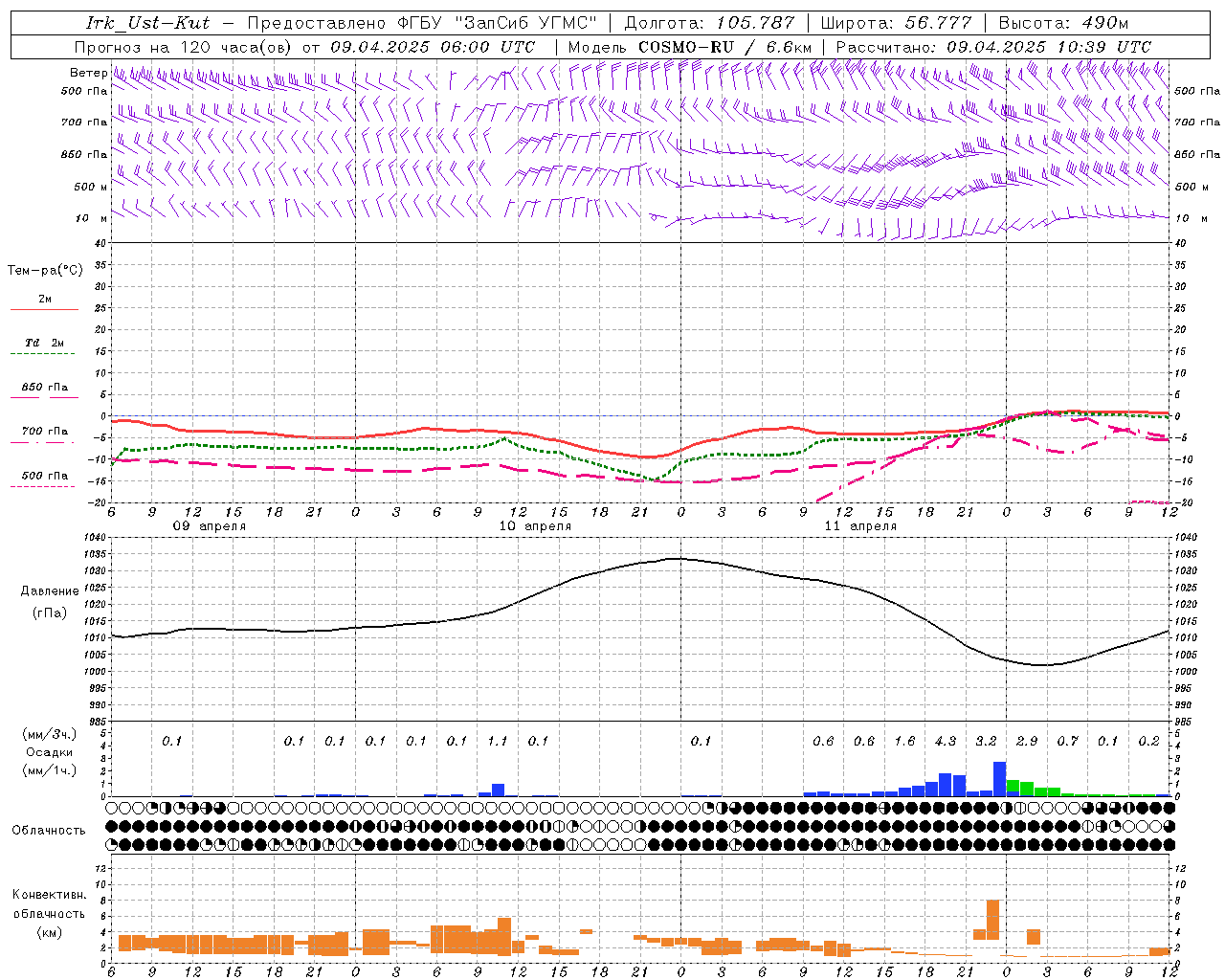Image resolution: width=1225 pixels, height=980 pixels.
Task: Click the 'Конвективн.' convective cloud label
Action: [49, 895]
